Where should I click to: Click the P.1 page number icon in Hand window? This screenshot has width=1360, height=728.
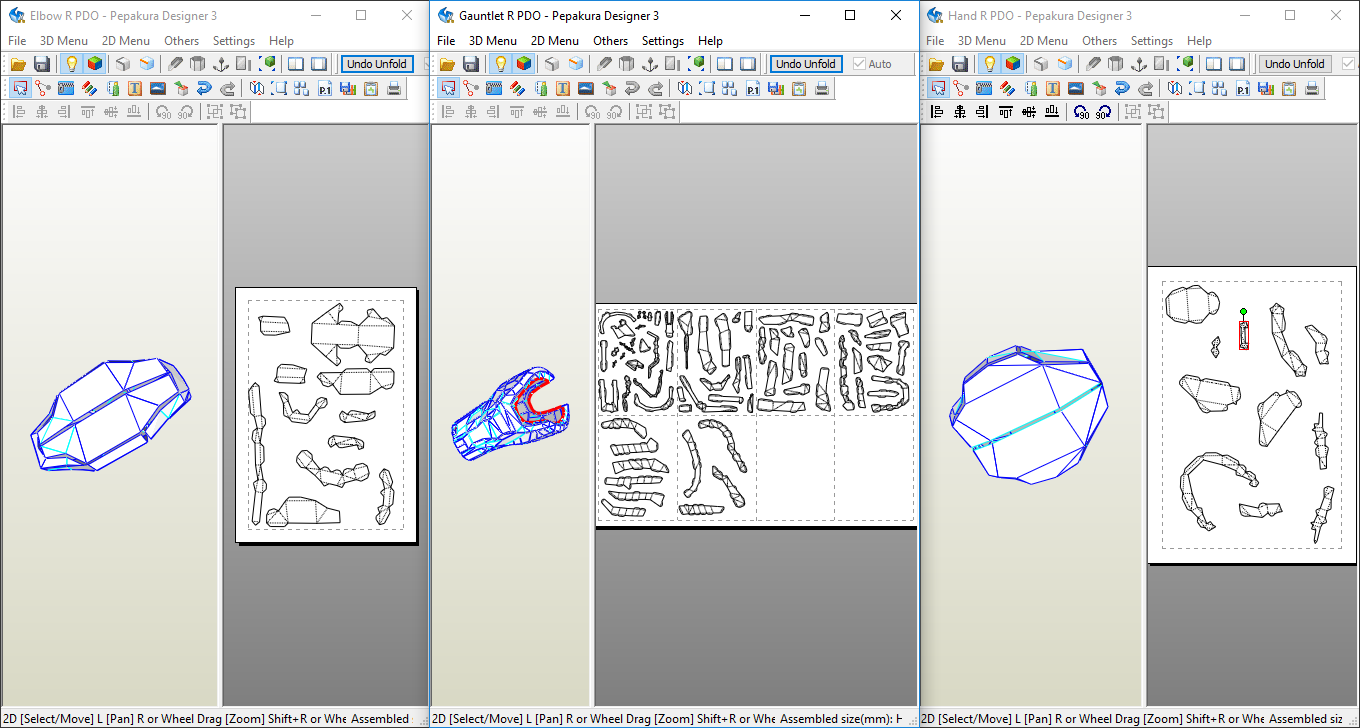pos(1243,88)
